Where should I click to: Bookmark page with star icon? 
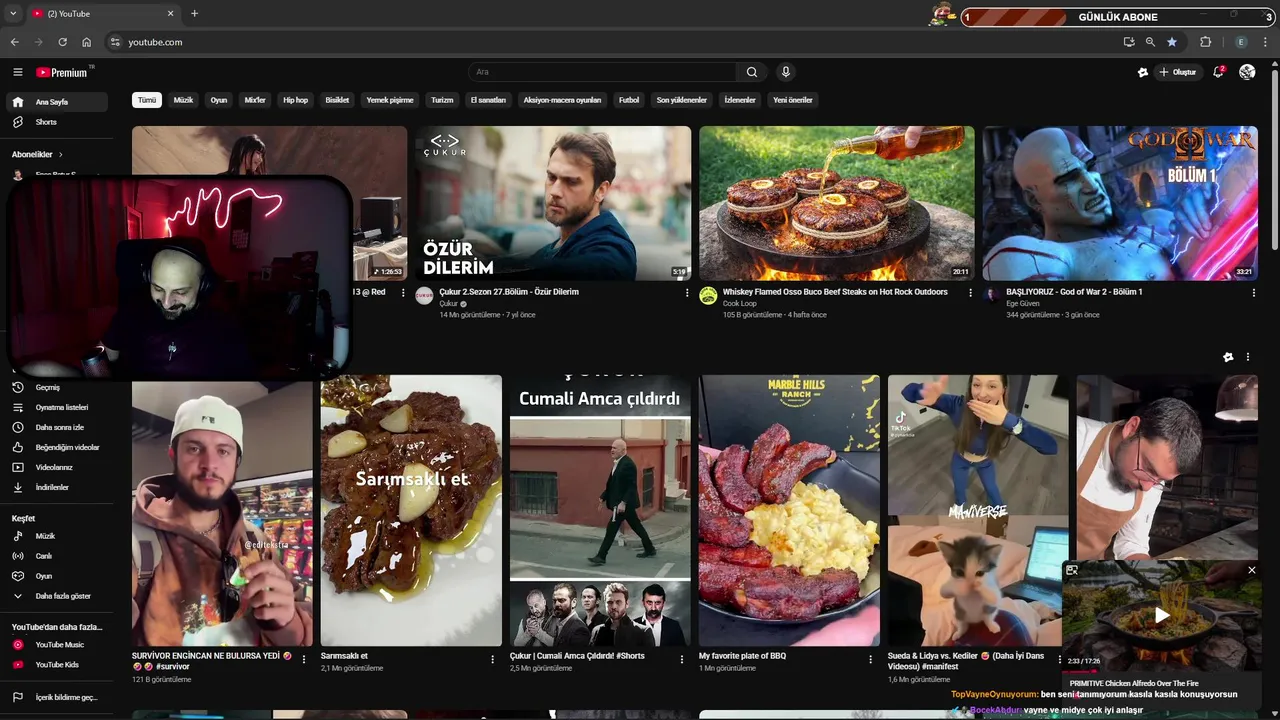pos(1172,42)
